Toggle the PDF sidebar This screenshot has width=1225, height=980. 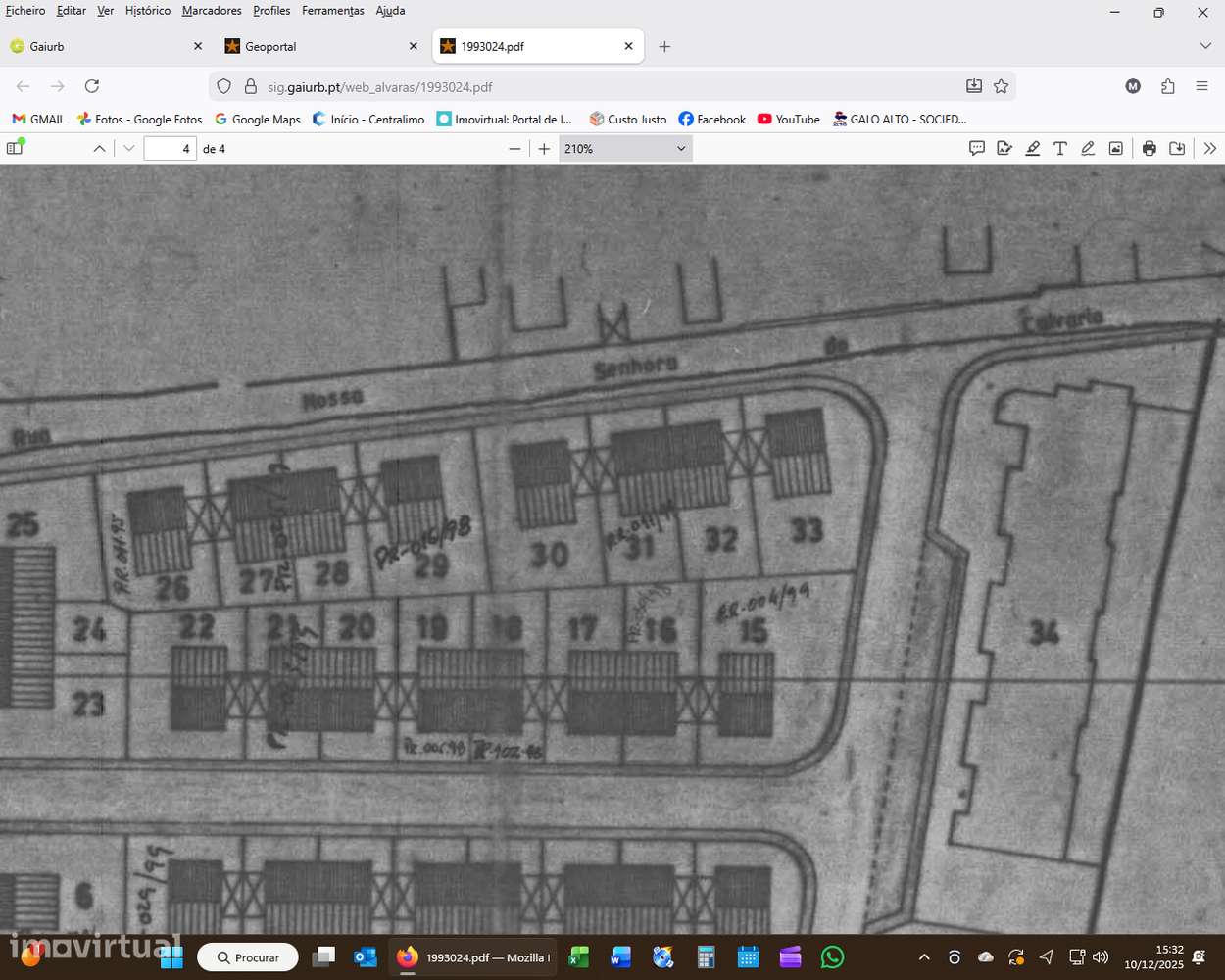(15, 148)
